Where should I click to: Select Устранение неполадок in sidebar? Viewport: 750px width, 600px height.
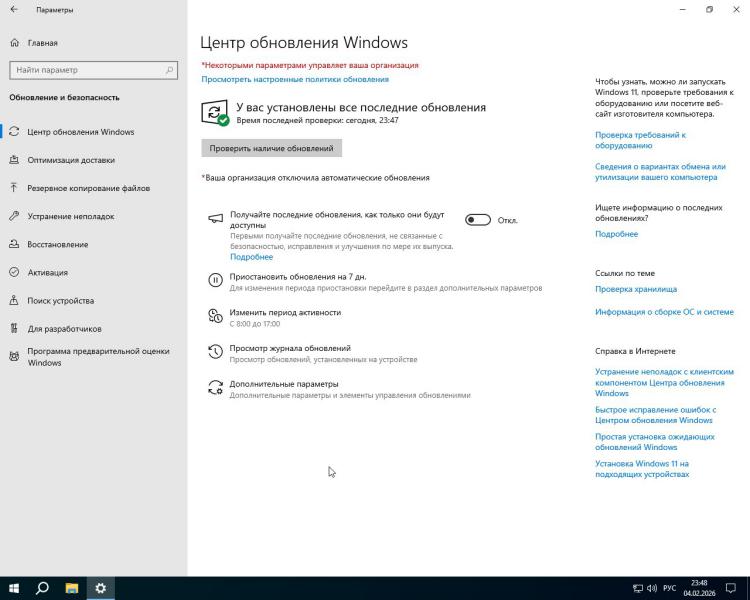coord(70,216)
